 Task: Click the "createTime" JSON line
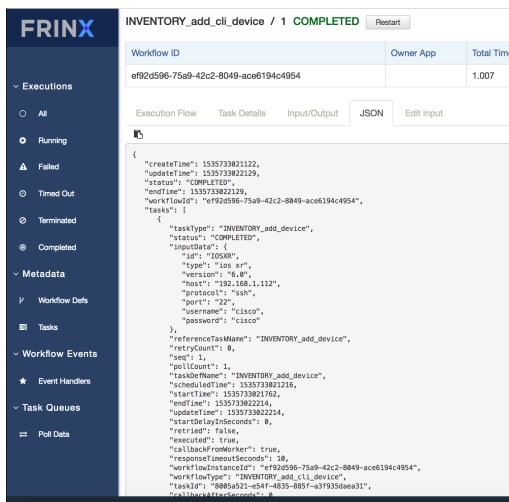(202, 164)
